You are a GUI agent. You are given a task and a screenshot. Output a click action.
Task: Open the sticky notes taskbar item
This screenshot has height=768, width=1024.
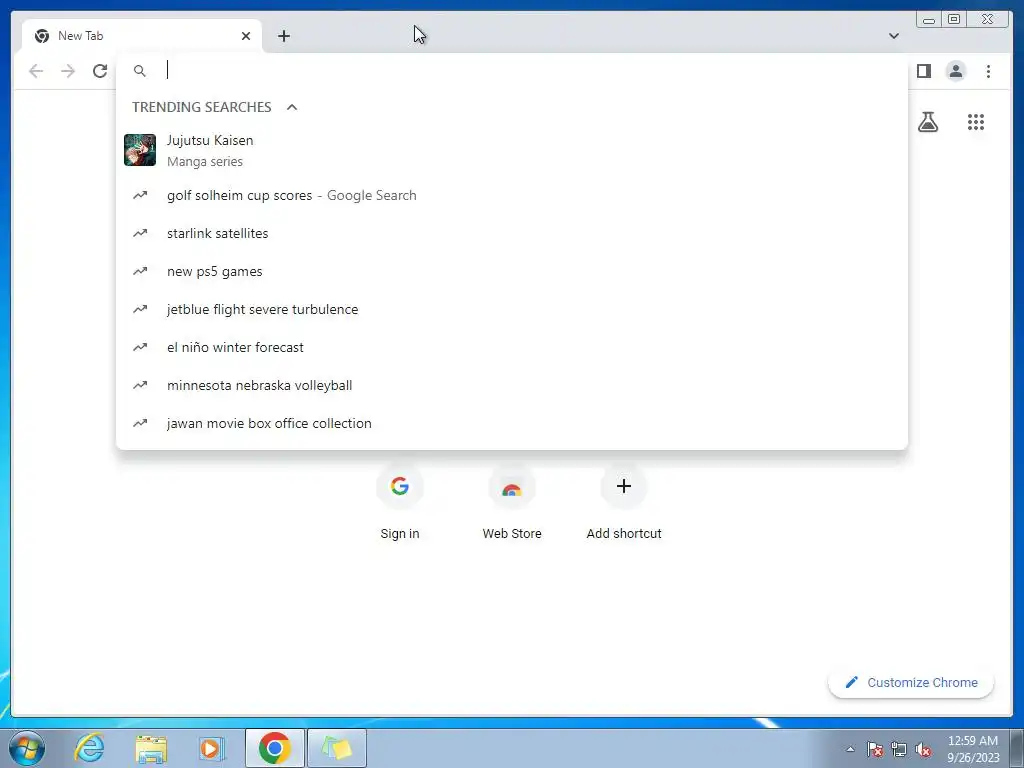[336, 748]
